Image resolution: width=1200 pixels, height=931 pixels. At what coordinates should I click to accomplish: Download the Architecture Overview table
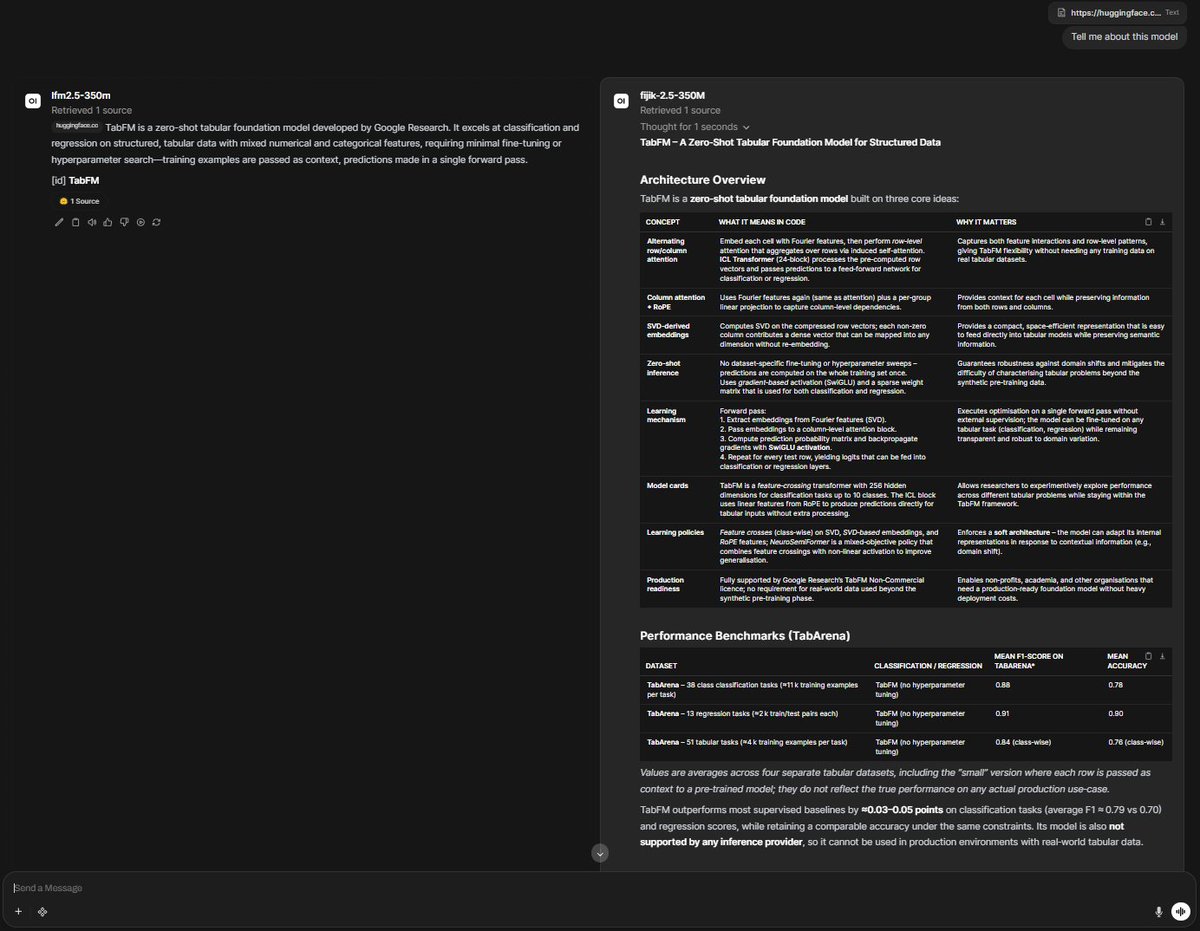pos(1162,221)
